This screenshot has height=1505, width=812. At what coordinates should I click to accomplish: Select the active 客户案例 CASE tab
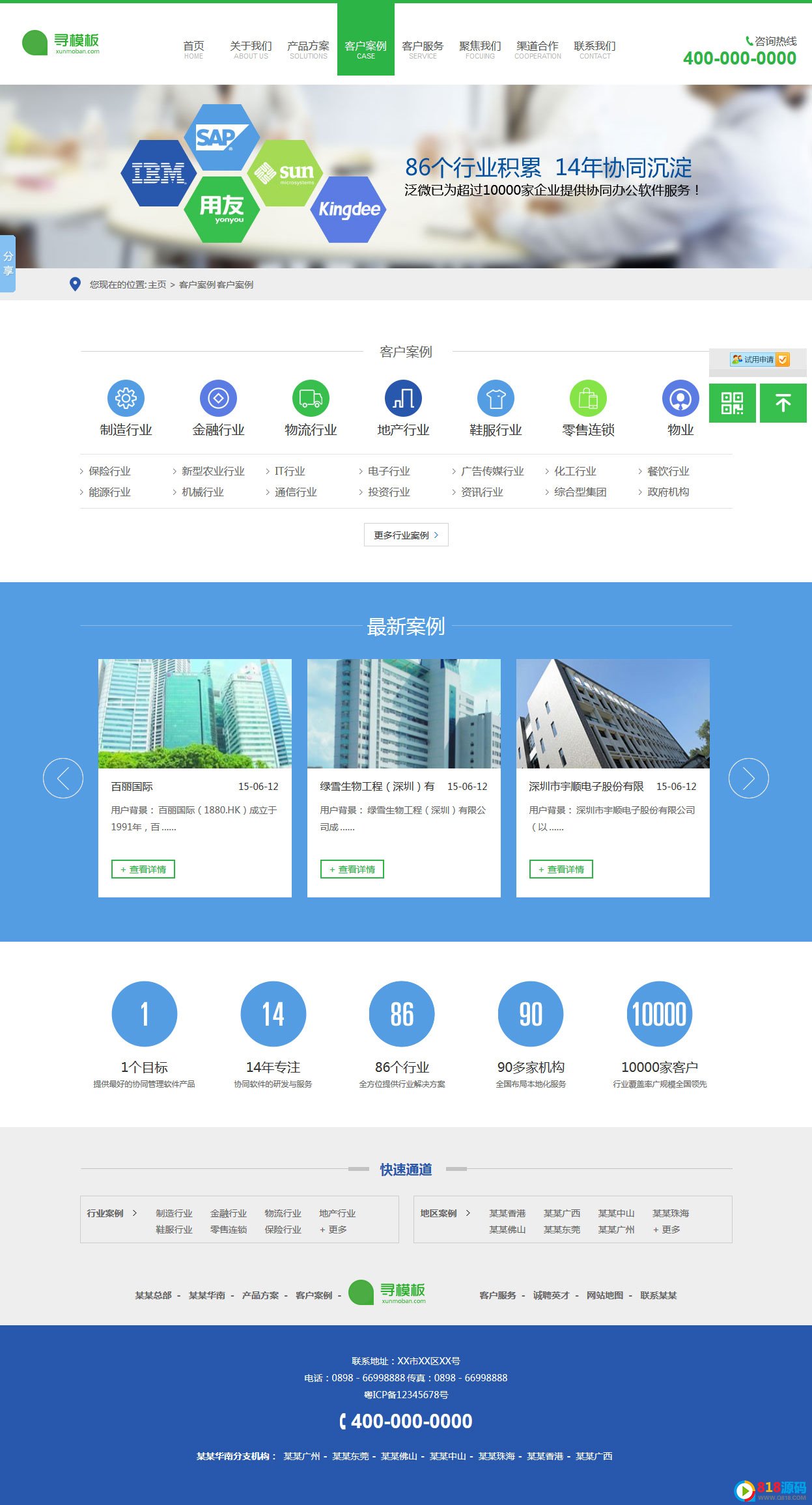[366, 39]
